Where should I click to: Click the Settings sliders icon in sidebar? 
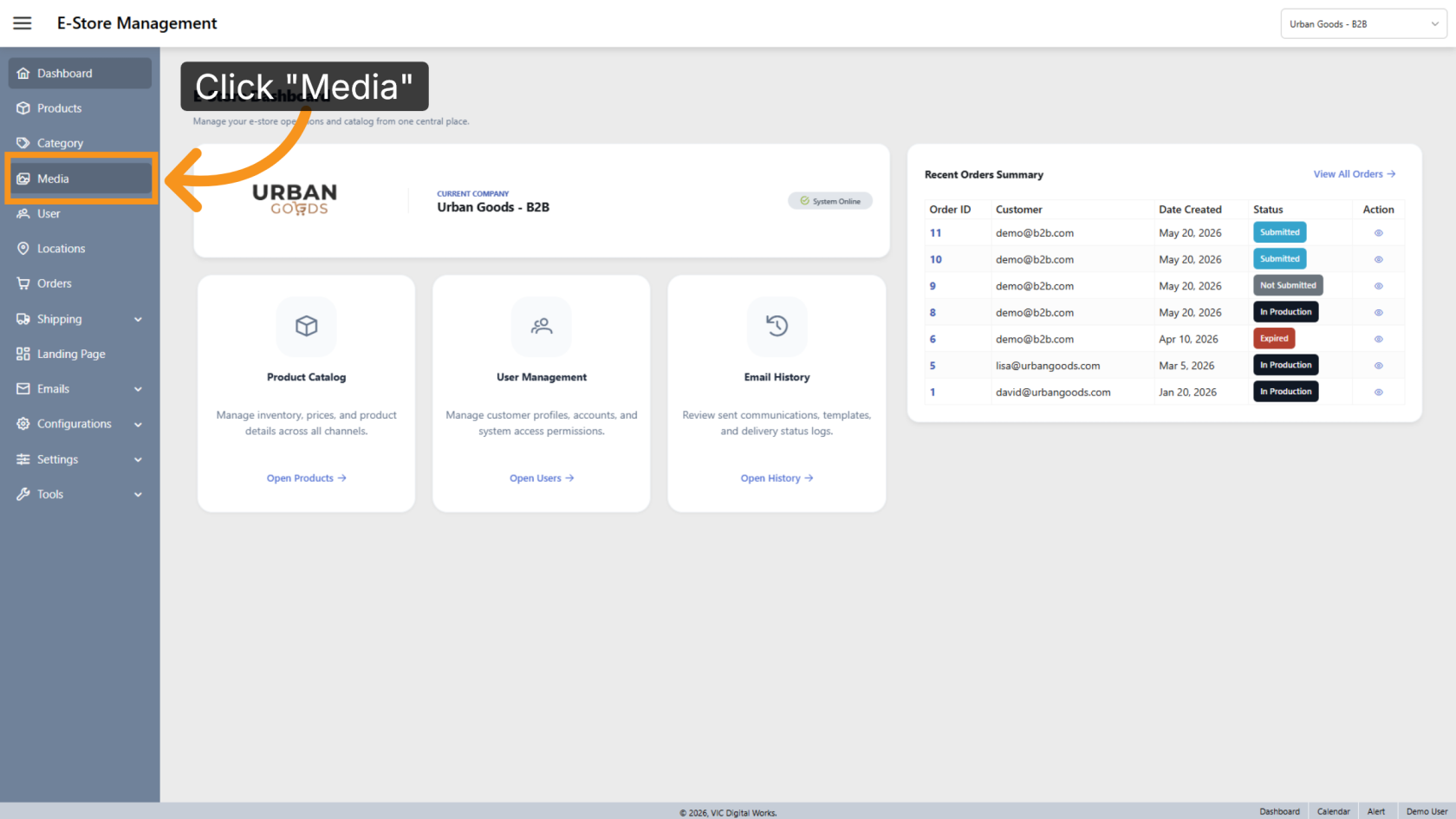tap(23, 459)
